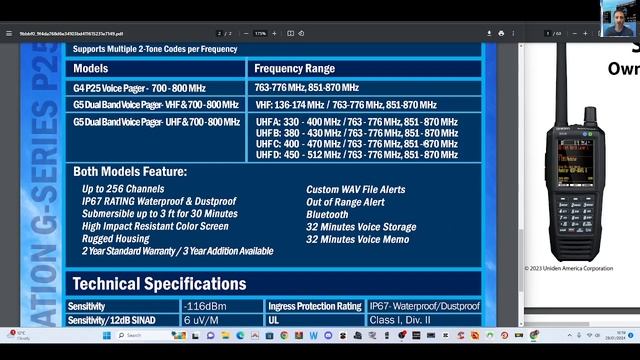
Task: Open the chat app on taskbar
Action: pos(211,336)
